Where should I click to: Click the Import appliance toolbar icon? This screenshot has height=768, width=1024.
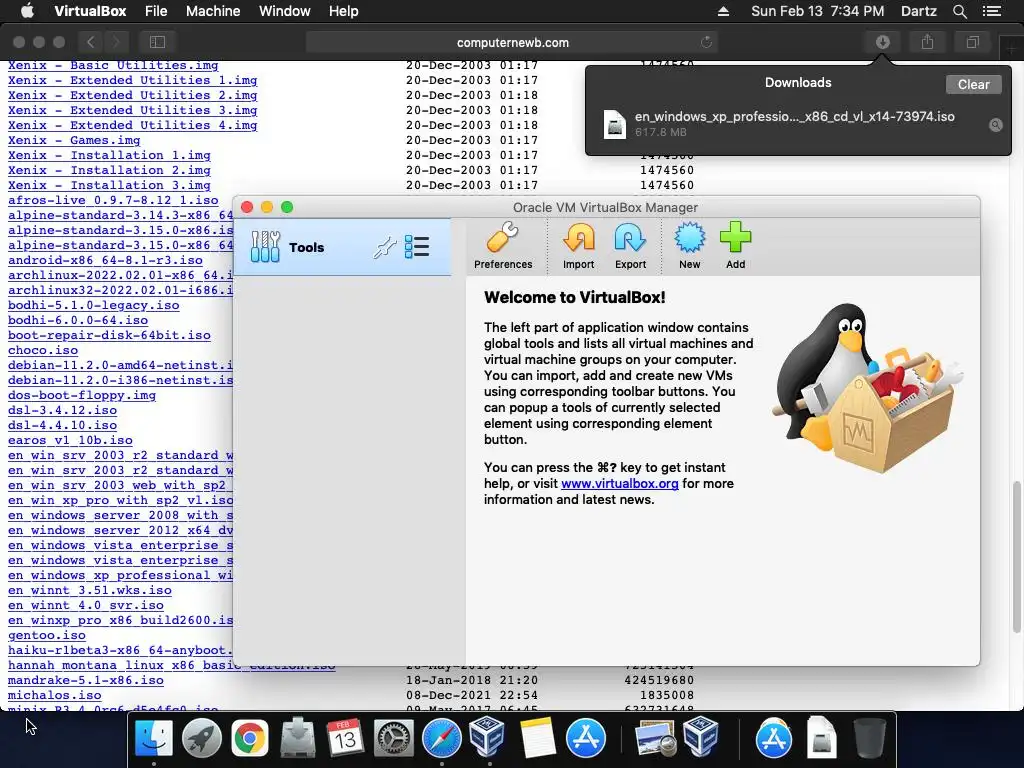point(579,246)
